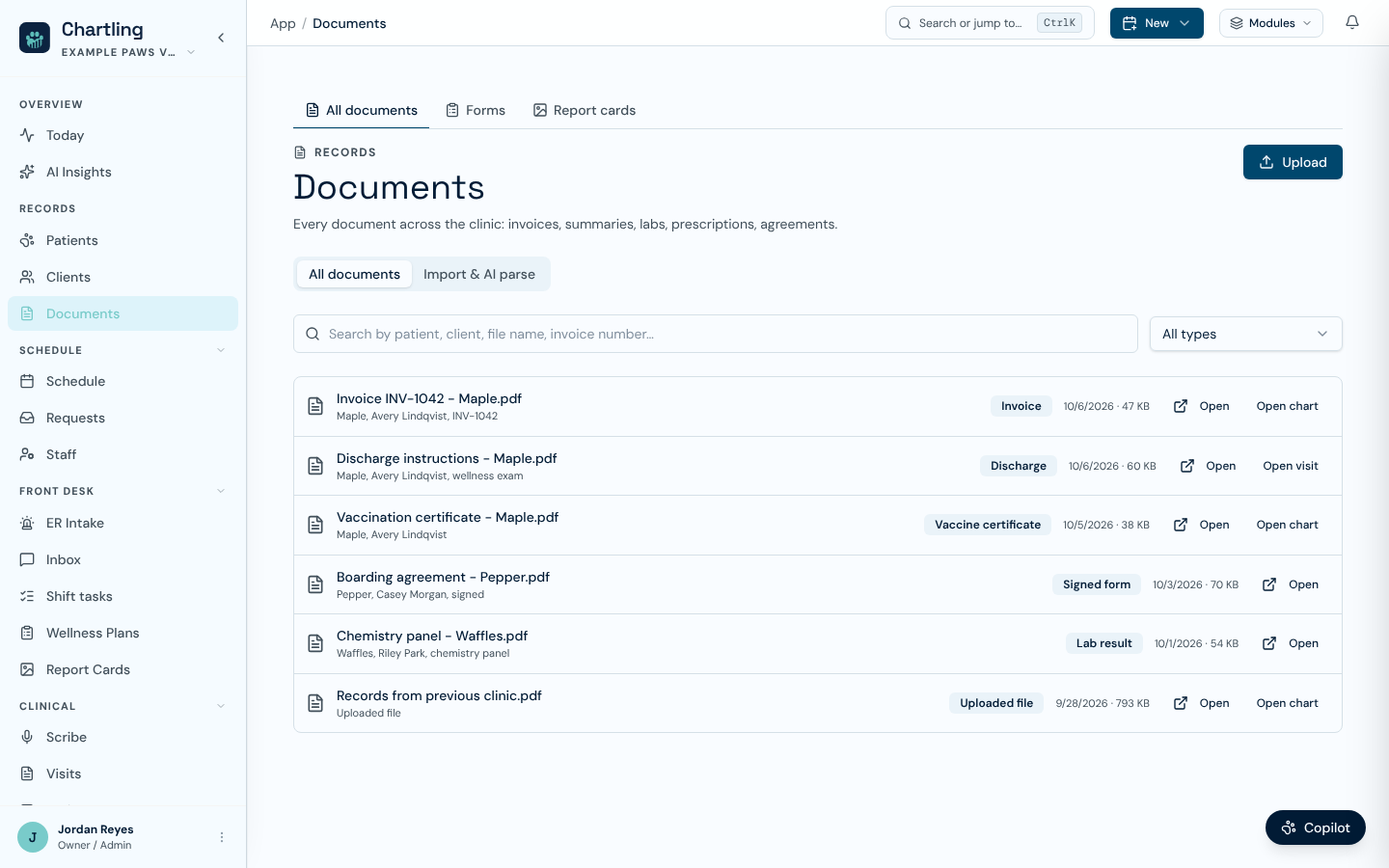
Task: Open the Copilot assistant
Action: coord(1316,827)
